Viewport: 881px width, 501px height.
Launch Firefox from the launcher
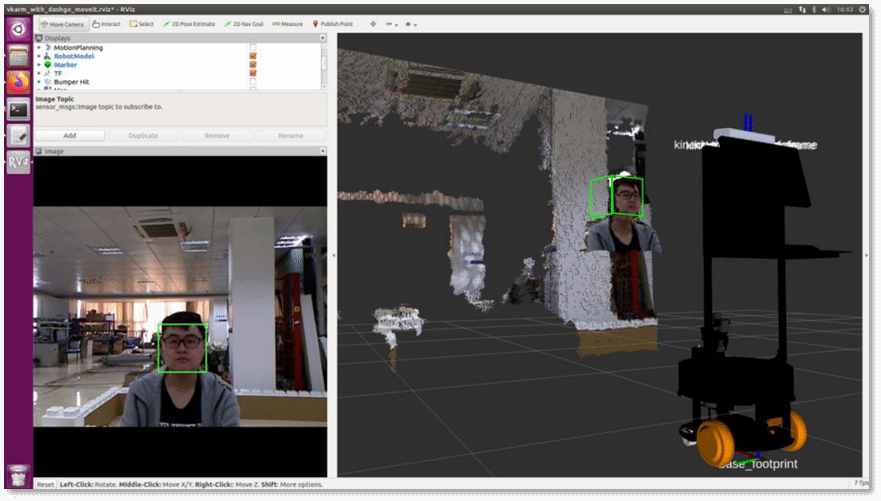(19, 83)
